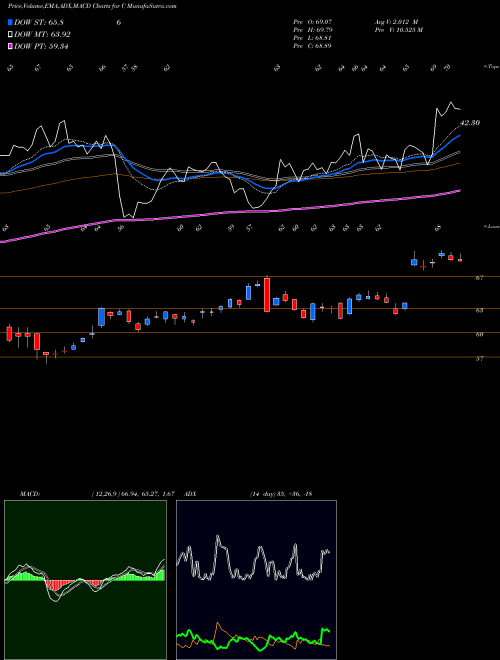The width and height of the screenshot is (500, 660).
Task: Click inside the ADX indicator chart
Action: click(256, 580)
